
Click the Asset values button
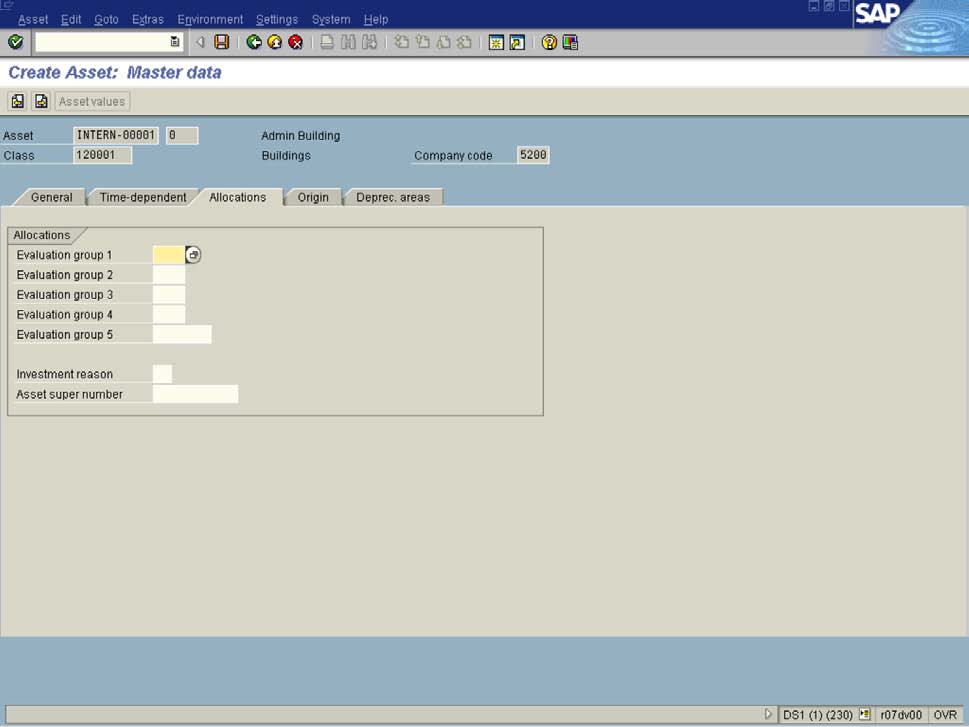point(91,100)
